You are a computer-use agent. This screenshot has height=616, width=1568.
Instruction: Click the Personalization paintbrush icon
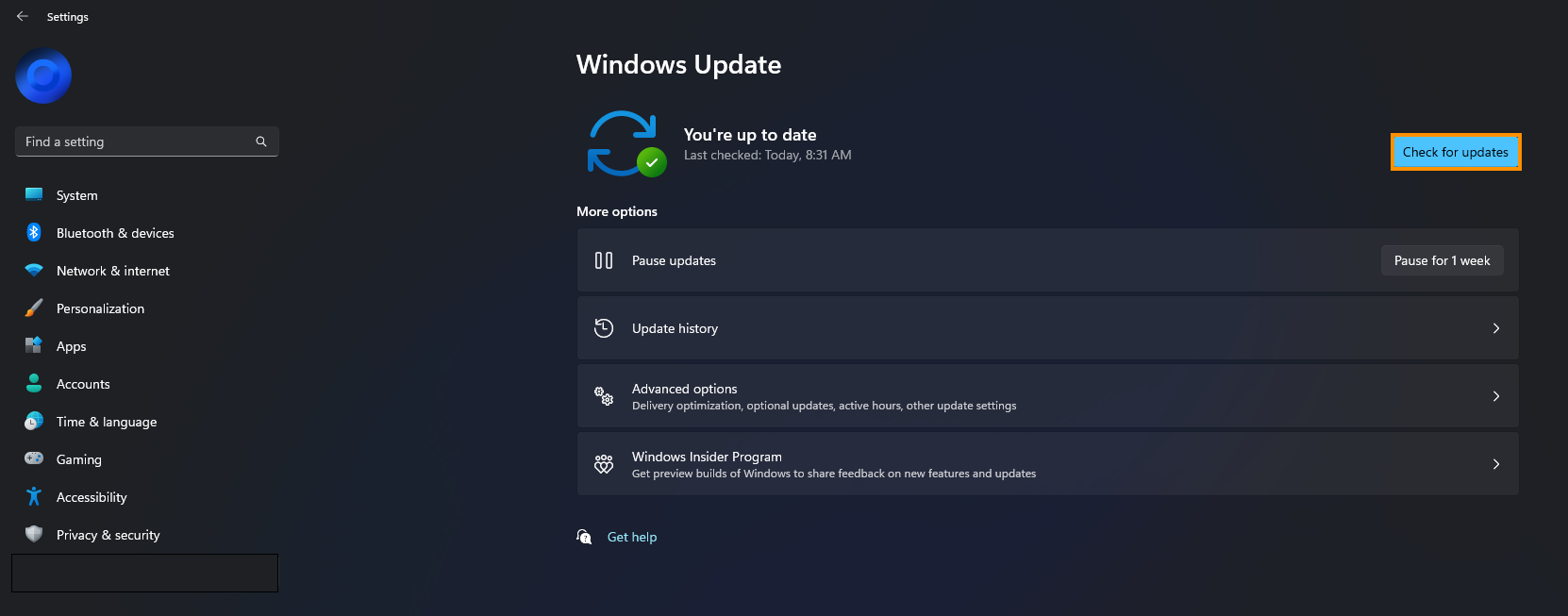(x=34, y=308)
